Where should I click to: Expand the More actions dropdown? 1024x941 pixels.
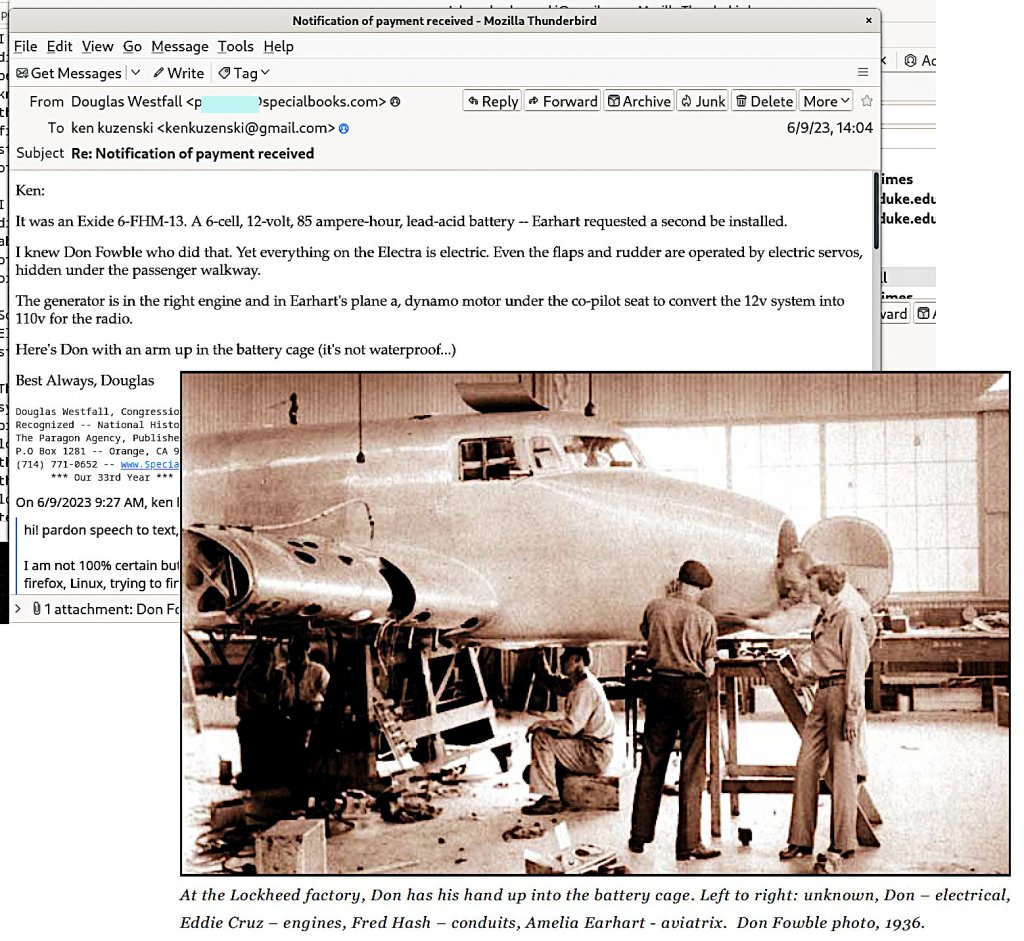(x=826, y=101)
